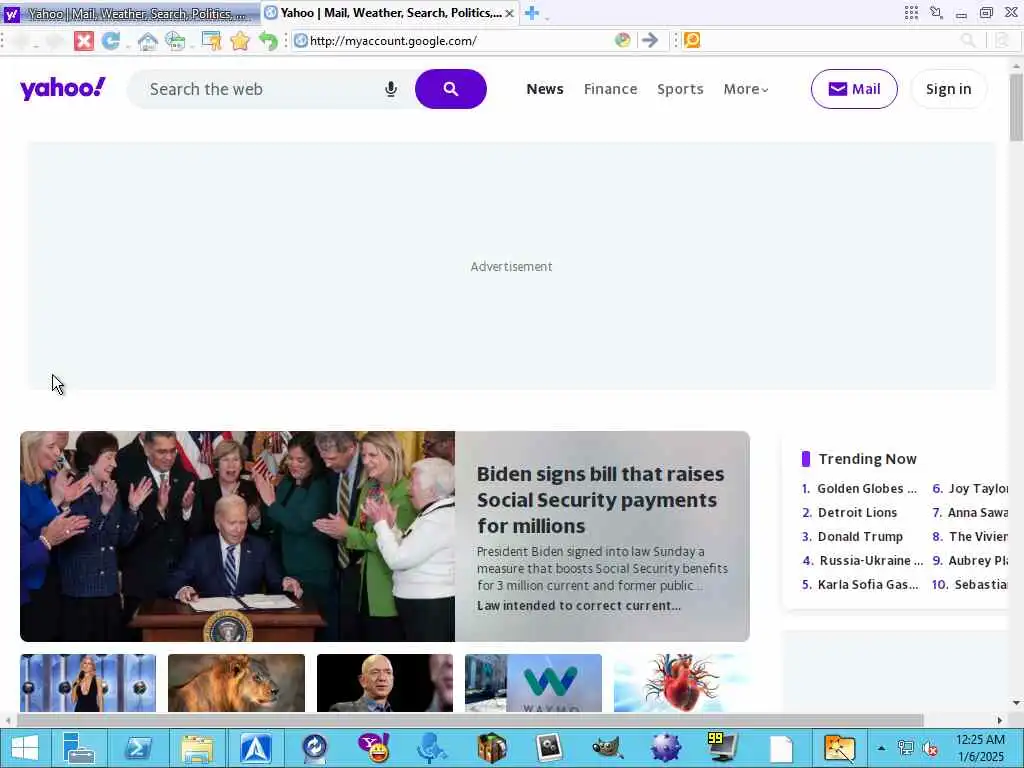Screen dimensions: 1024x768
Task: Click the Biden signing photo
Action: [x=238, y=536]
